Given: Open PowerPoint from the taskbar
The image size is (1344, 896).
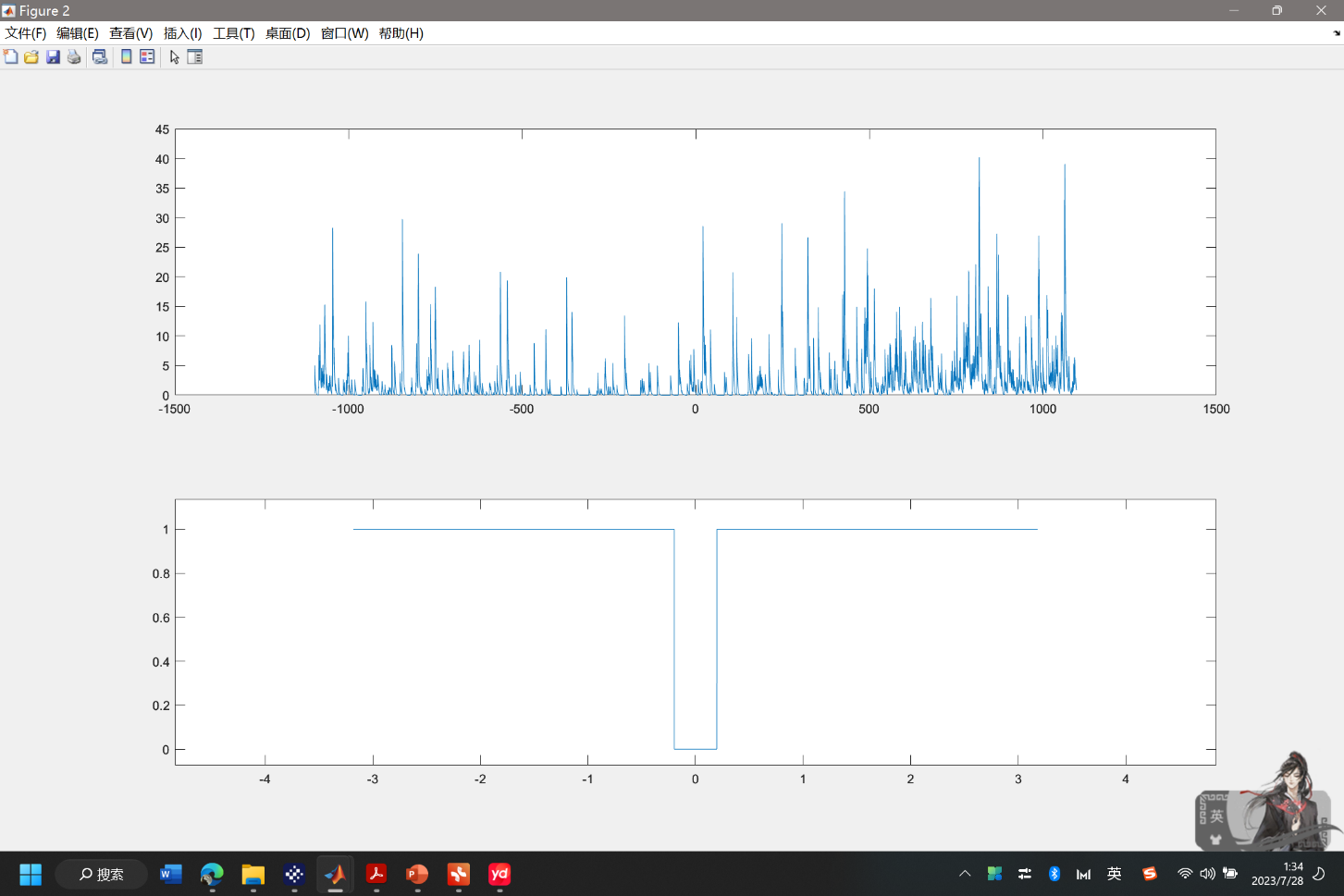Looking at the screenshot, I should 417,874.
